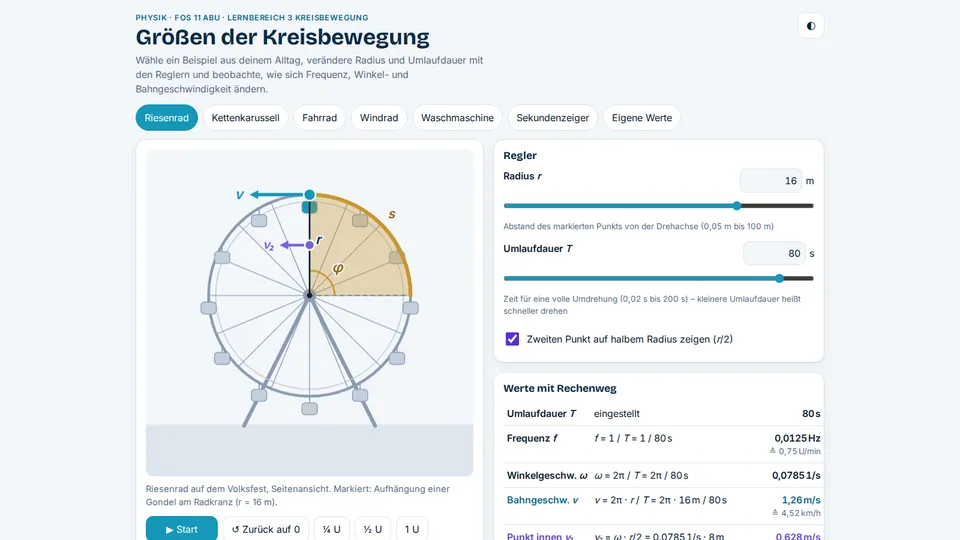Click the ≙ 4,52 km/h conversion text

(x=796, y=513)
